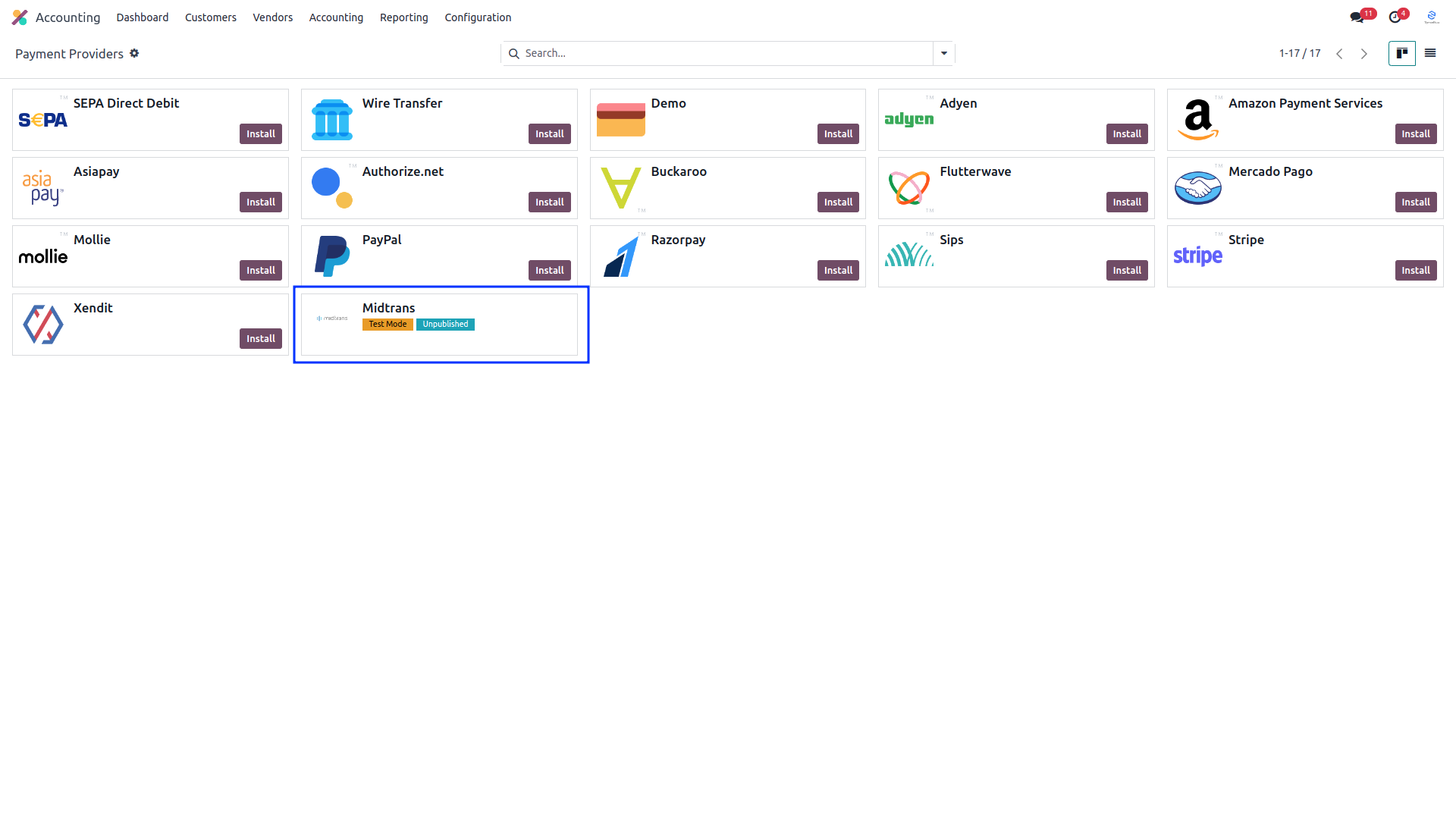Click the Xendit logo

click(x=43, y=325)
